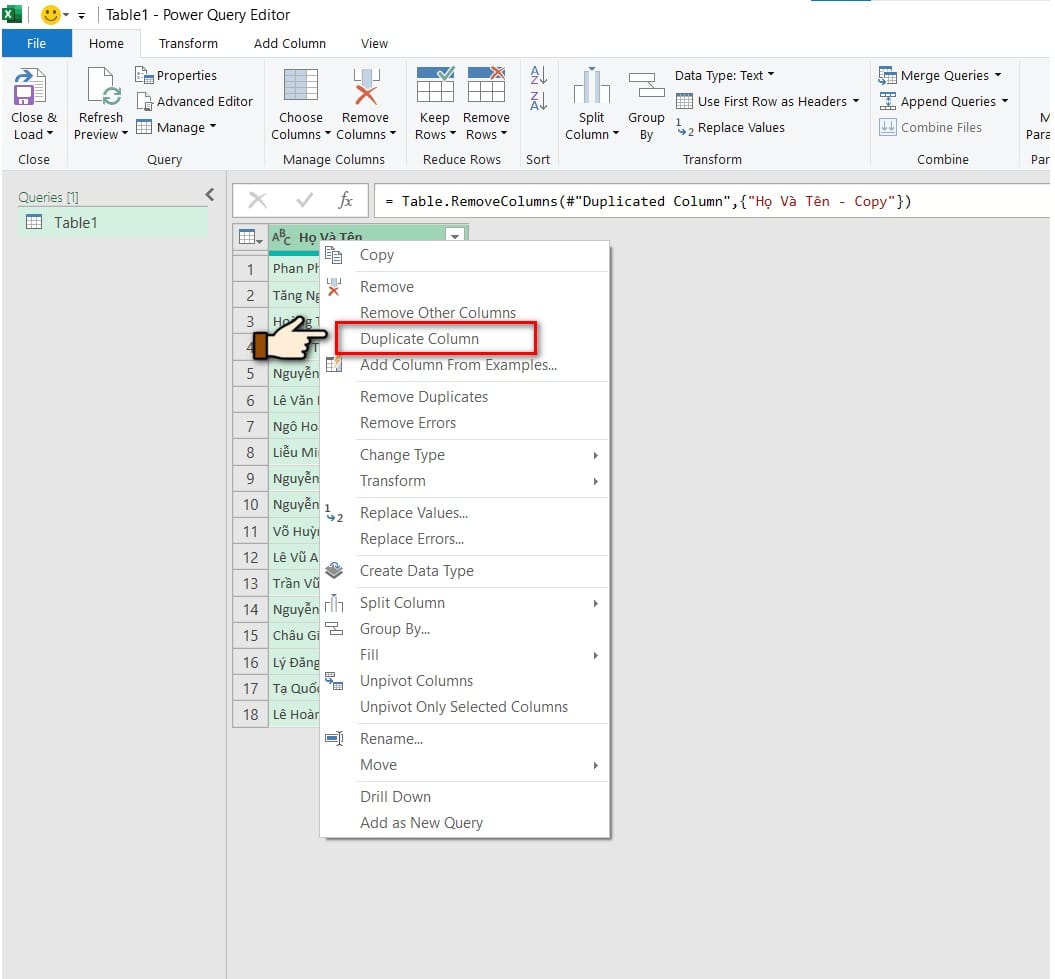The image size is (1055, 979).
Task: Open the Add Column tab
Action: 290,43
